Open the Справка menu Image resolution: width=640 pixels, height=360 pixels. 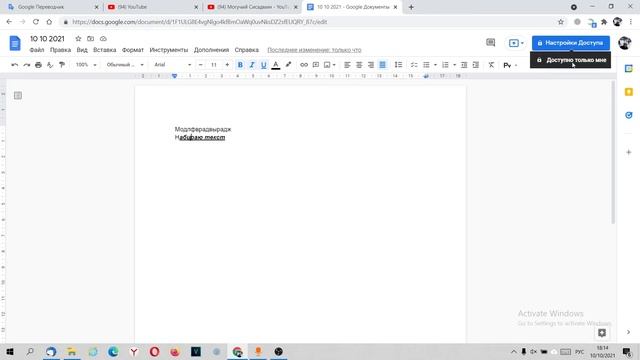tap(247, 50)
